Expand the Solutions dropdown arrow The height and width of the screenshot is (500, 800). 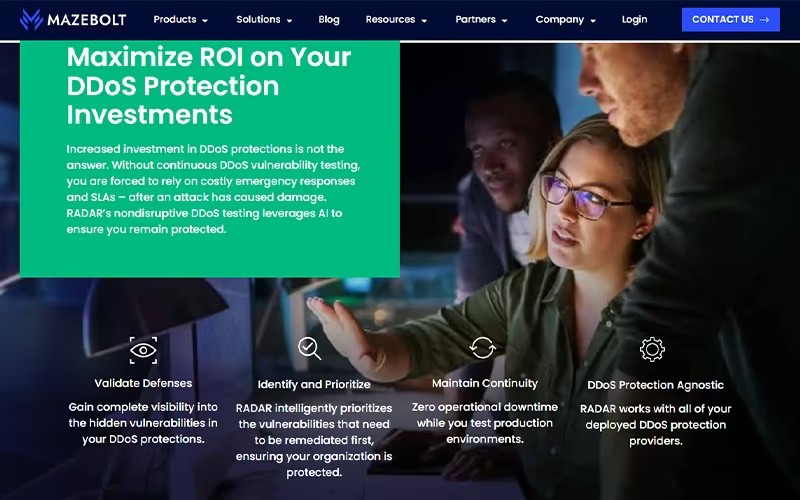[x=289, y=21]
